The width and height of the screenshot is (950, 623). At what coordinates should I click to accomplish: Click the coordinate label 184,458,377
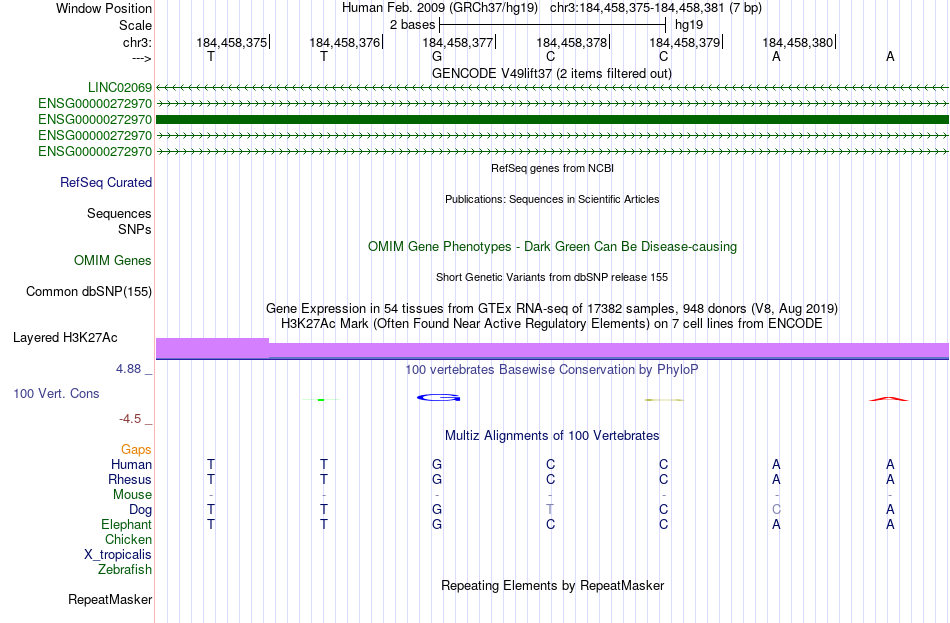point(457,42)
